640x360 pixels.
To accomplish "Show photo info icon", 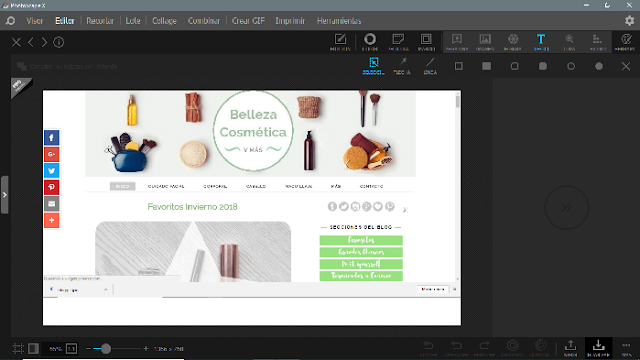I will click(58, 42).
